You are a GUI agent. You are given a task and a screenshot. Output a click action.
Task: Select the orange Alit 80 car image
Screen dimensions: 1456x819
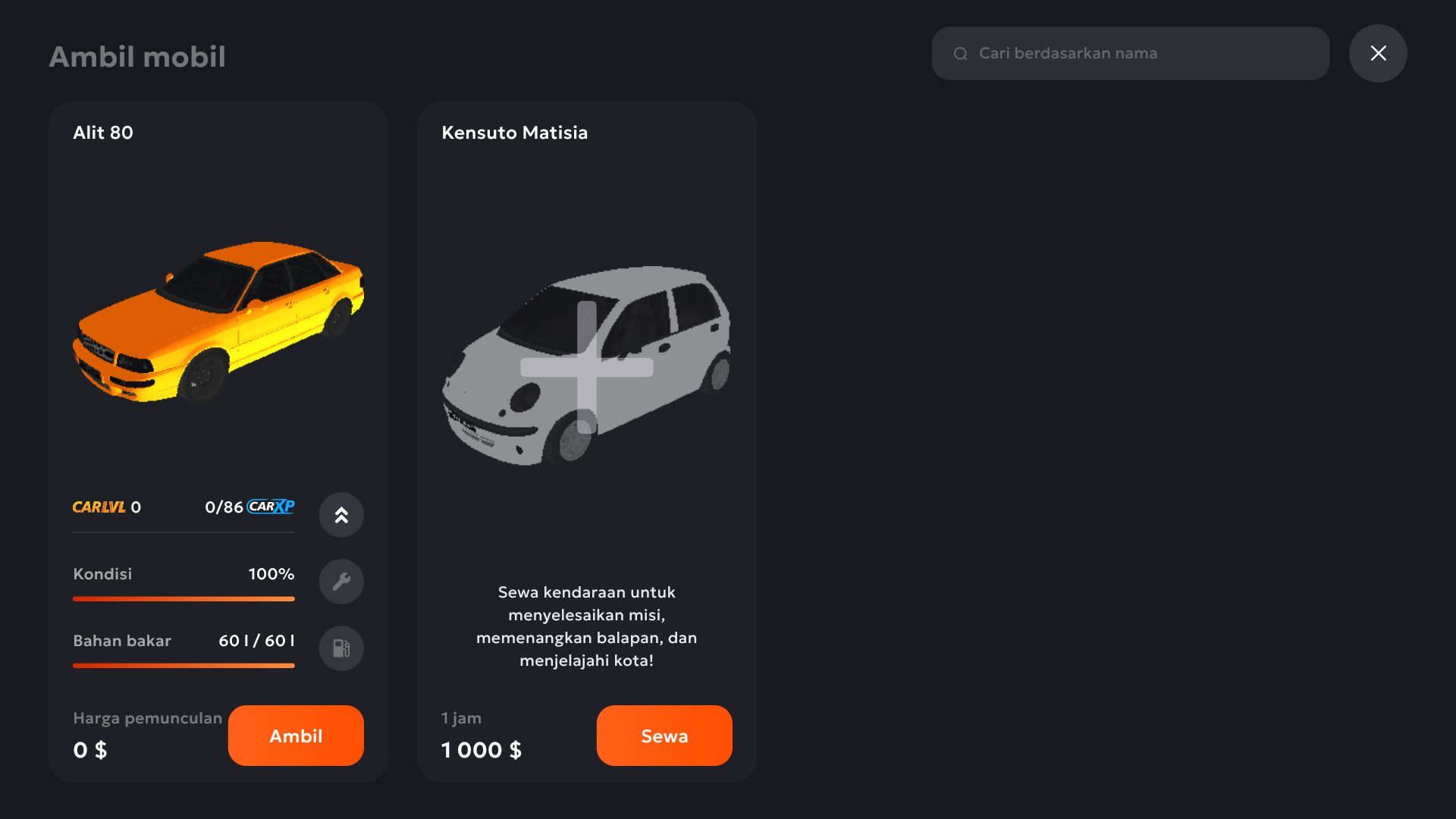click(218, 322)
